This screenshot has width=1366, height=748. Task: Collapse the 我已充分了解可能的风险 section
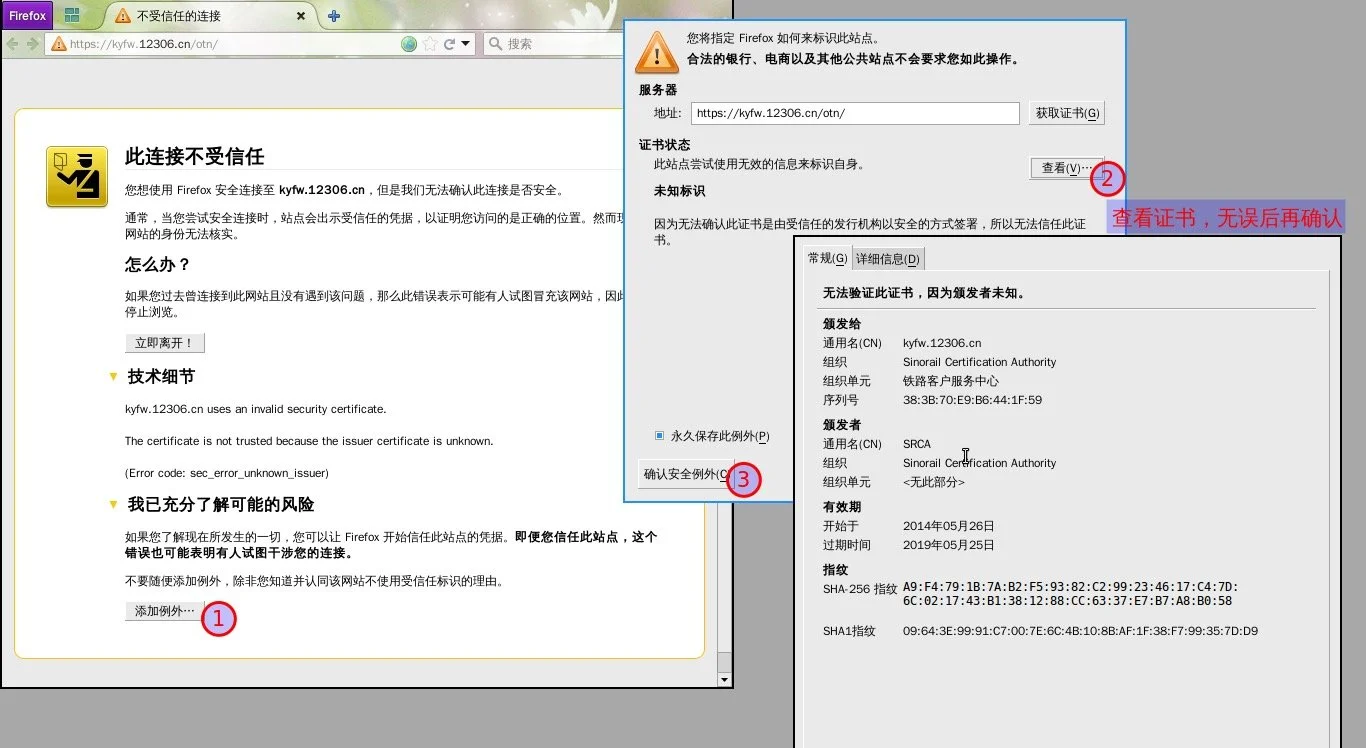coord(114,505)
